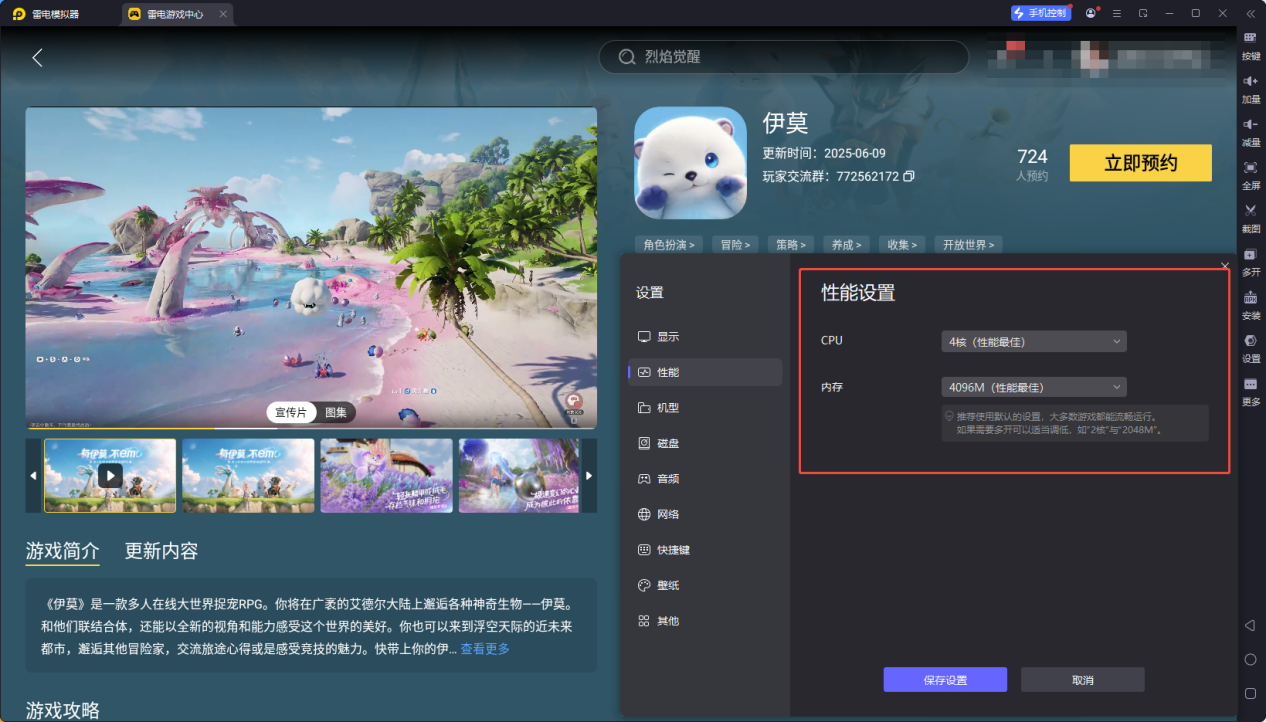Click the 更多 icon in the sidebar
Image resolution: width=1266 pixels, height=722 pixels.
pyautogui.click(x=1248, y=390)
